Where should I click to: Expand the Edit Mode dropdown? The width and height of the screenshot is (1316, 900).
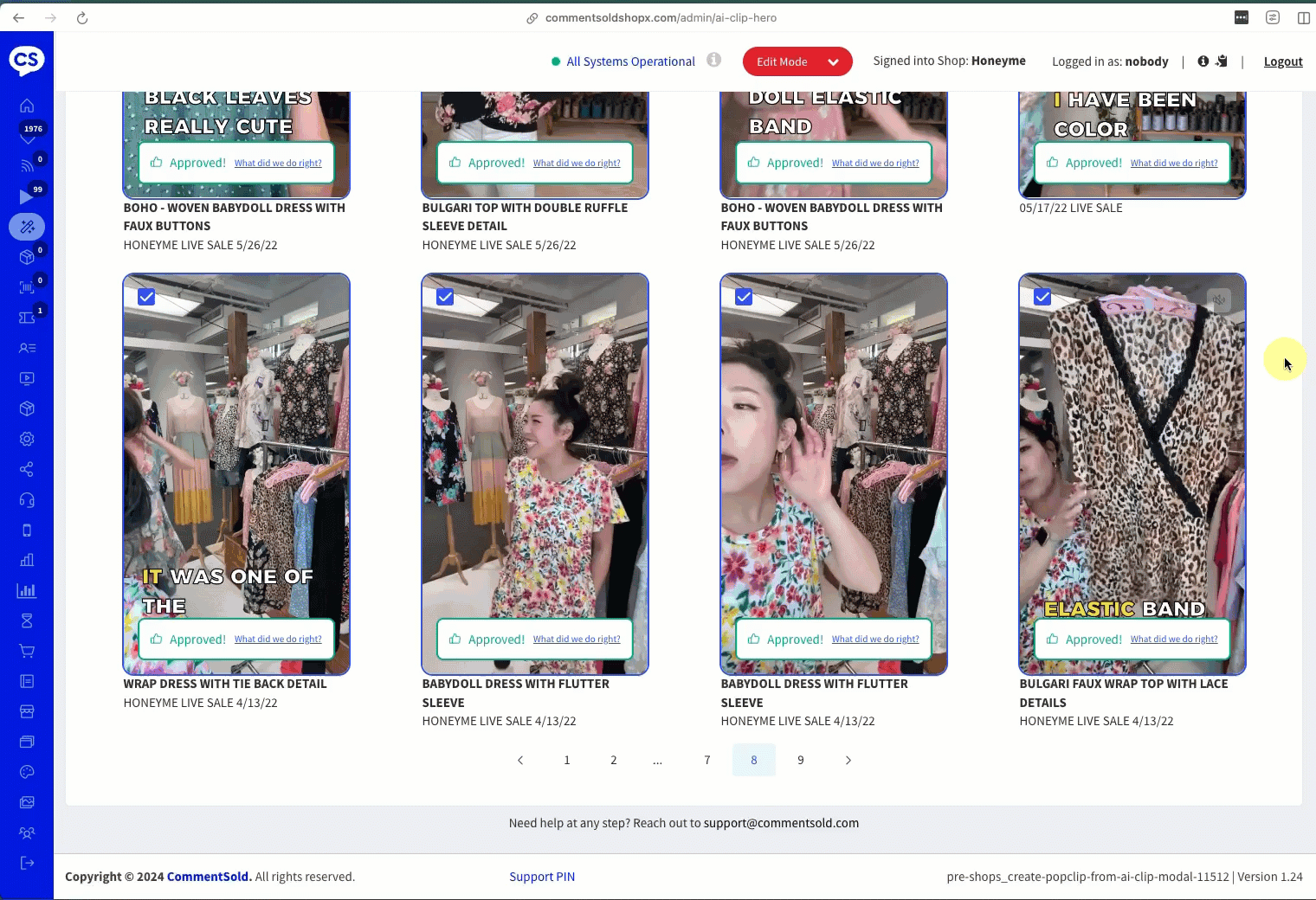coord(833,61)
